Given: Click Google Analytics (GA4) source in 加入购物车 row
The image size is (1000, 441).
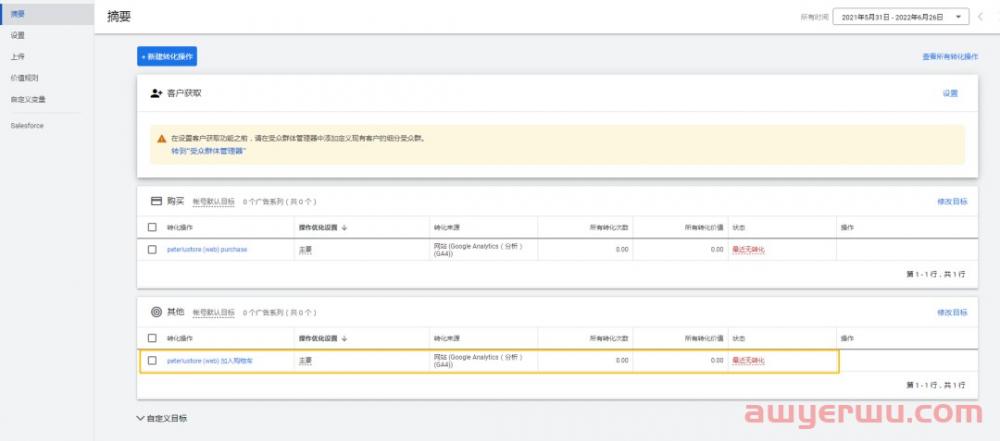Looking at the screenshot, I should click(x=478, y=361).
